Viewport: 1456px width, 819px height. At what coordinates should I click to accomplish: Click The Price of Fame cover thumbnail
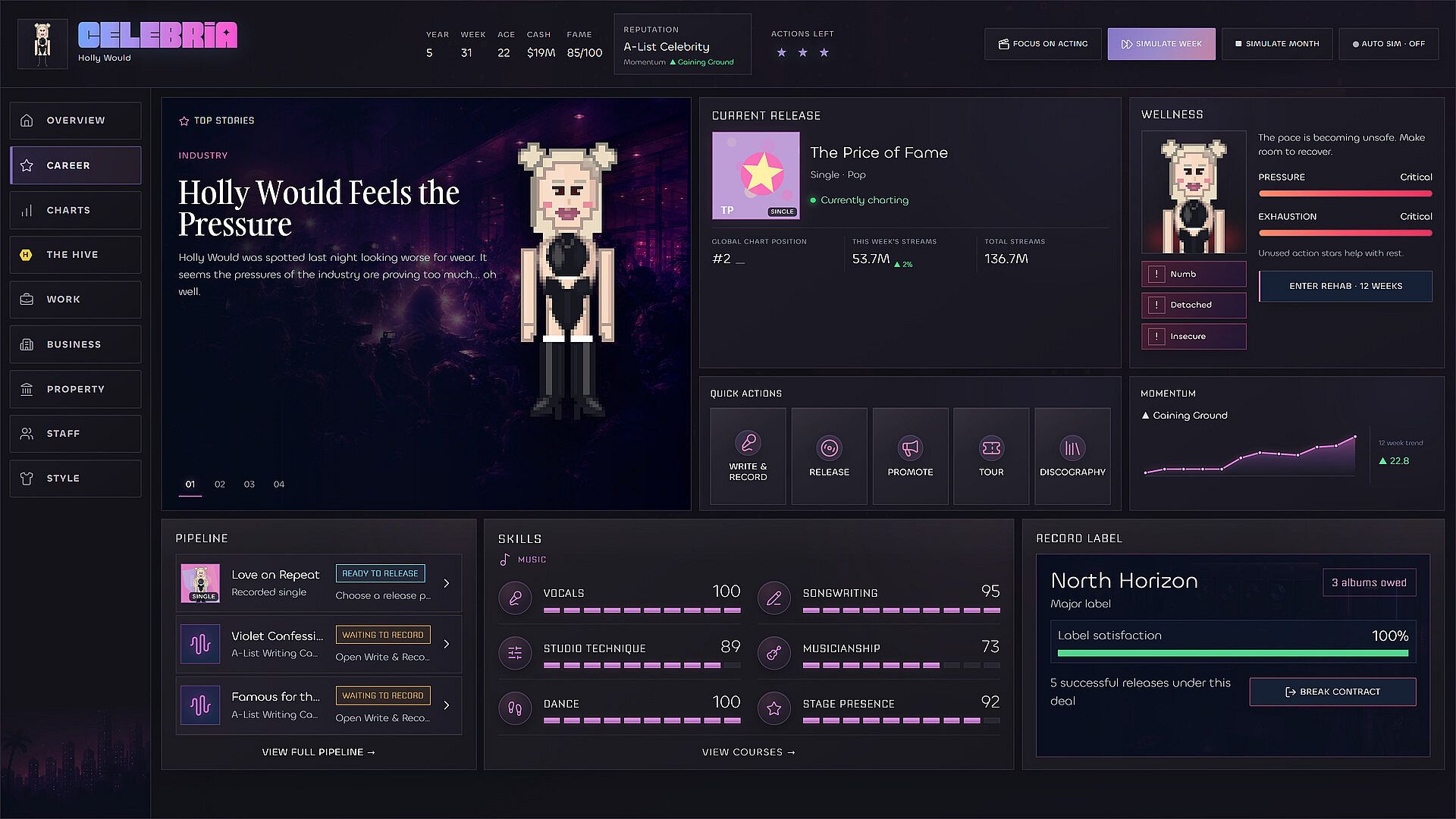click(755, 175)
